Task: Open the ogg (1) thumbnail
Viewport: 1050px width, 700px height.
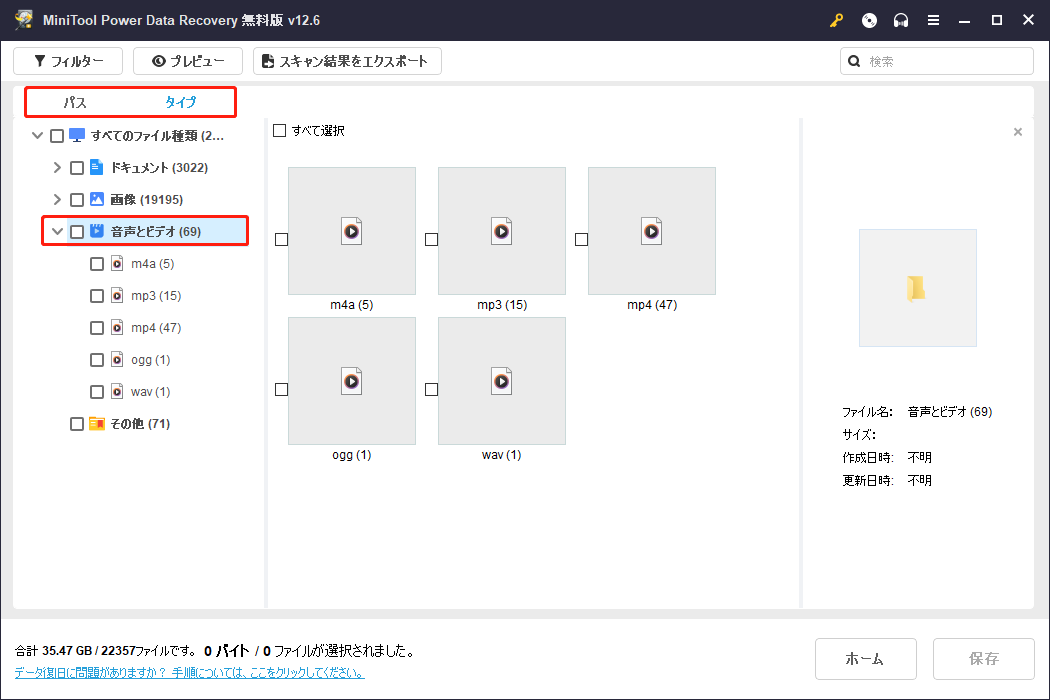Action: point(352,381)
